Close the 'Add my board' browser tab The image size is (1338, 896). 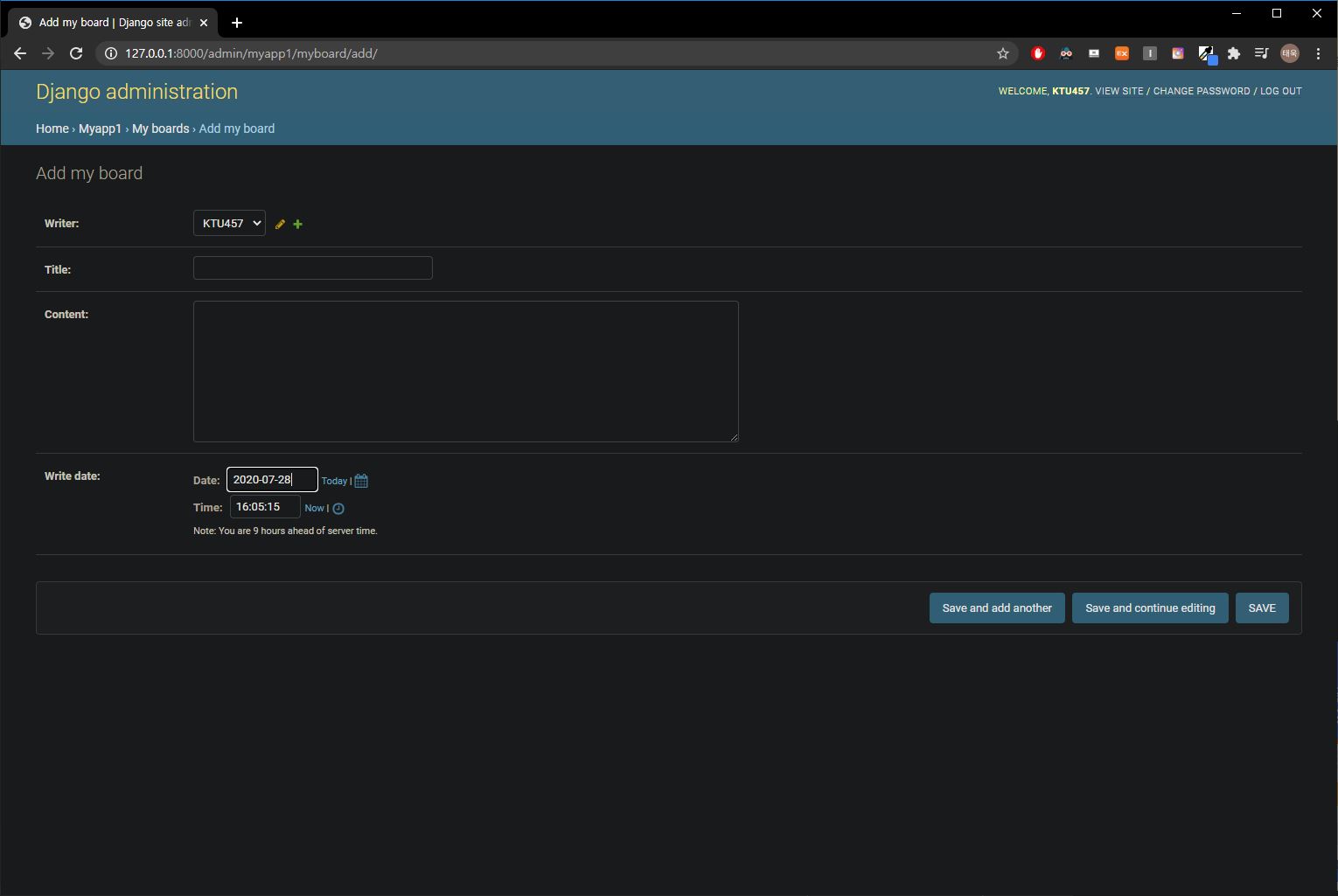204,23
